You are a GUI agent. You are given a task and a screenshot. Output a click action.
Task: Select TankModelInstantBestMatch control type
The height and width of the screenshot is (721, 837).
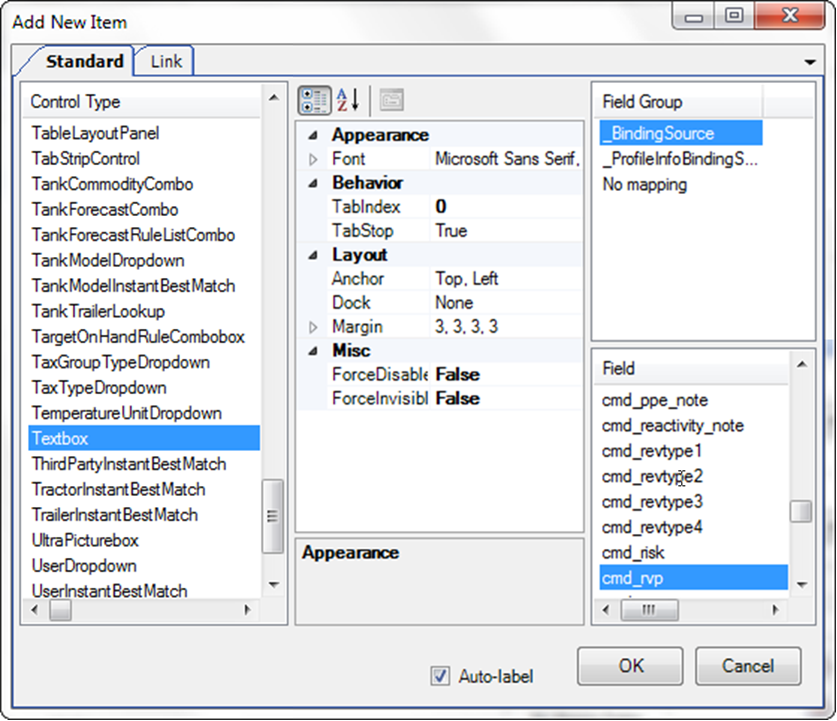133,286
